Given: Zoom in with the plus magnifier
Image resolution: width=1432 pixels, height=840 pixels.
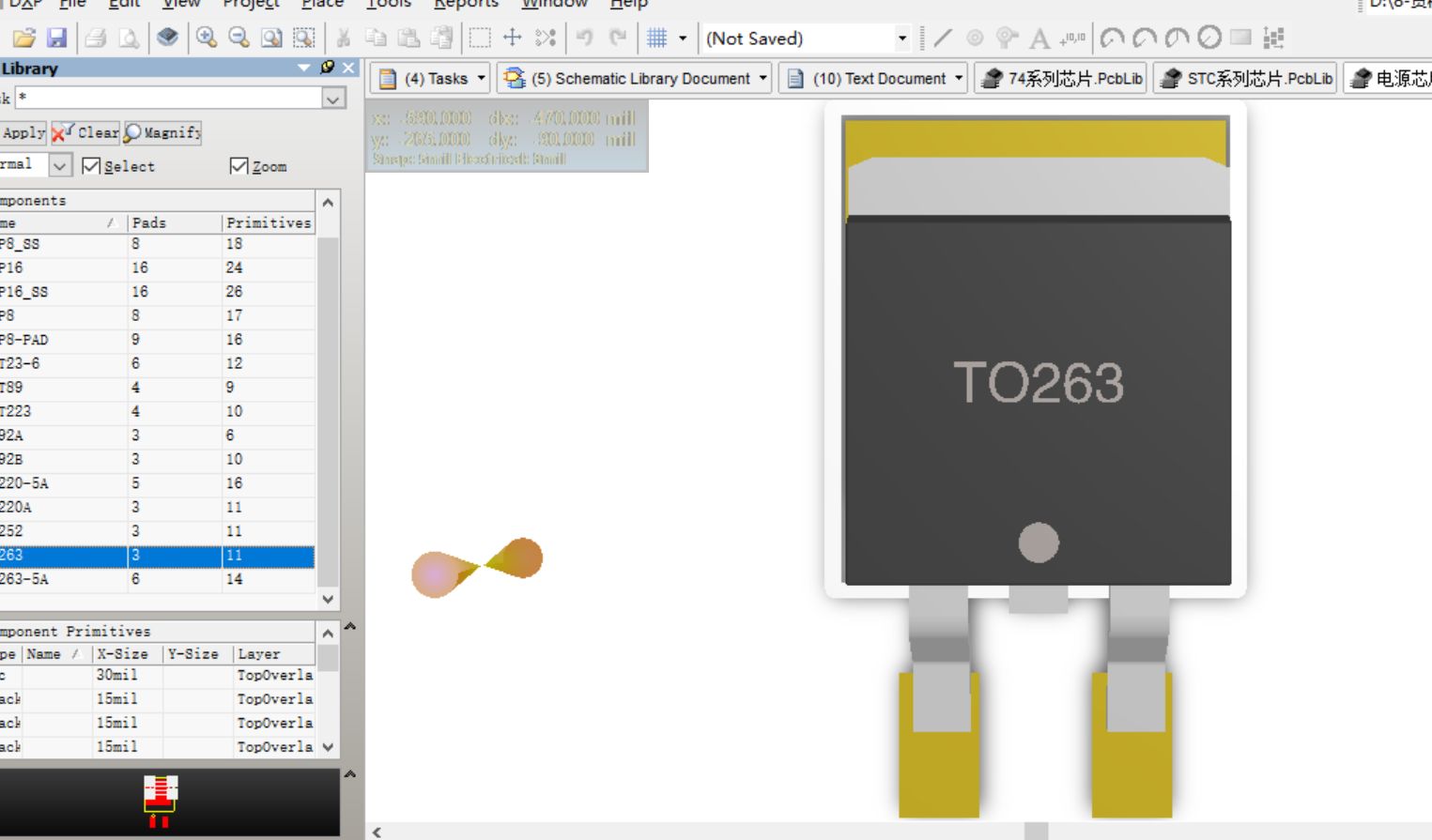Looking at the screenshot, I should pyautogui.click(x=207, y=38).
